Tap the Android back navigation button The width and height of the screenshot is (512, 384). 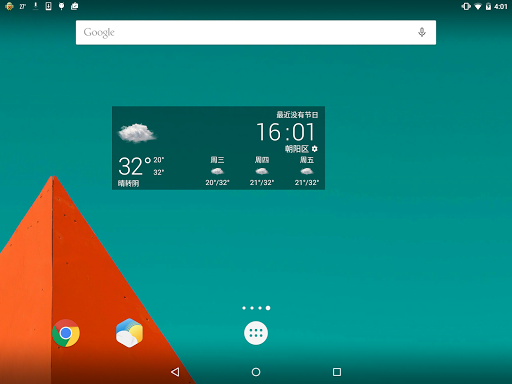pos(175,372)
